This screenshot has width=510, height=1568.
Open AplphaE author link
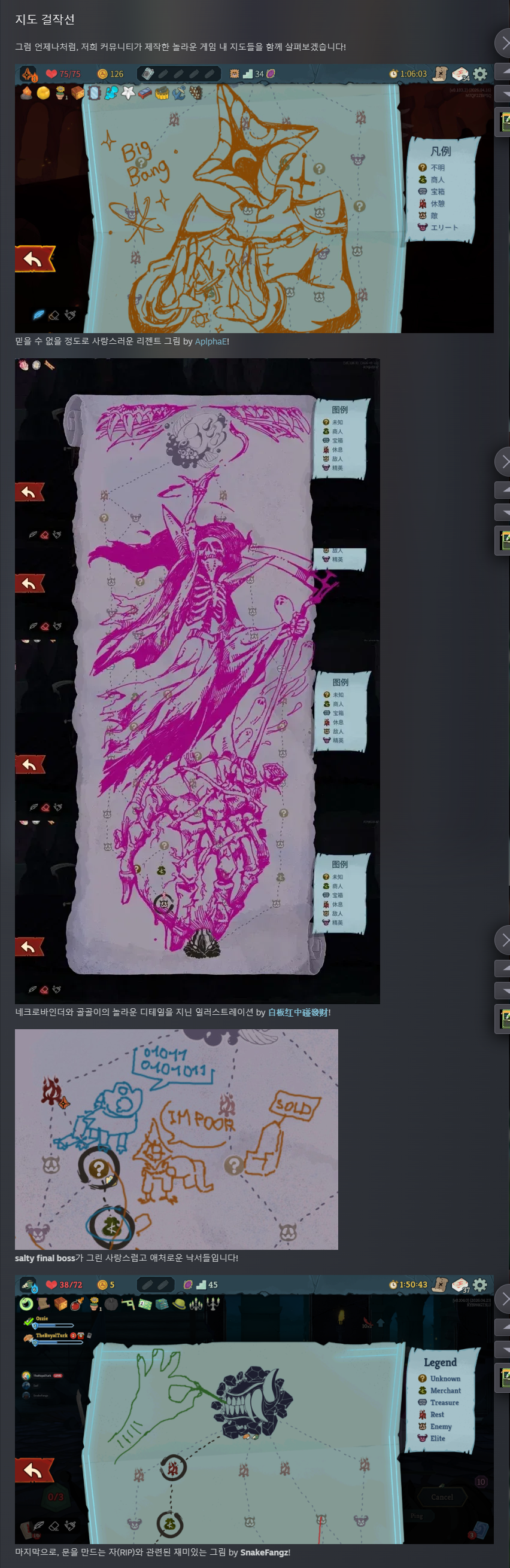point(210,341)
